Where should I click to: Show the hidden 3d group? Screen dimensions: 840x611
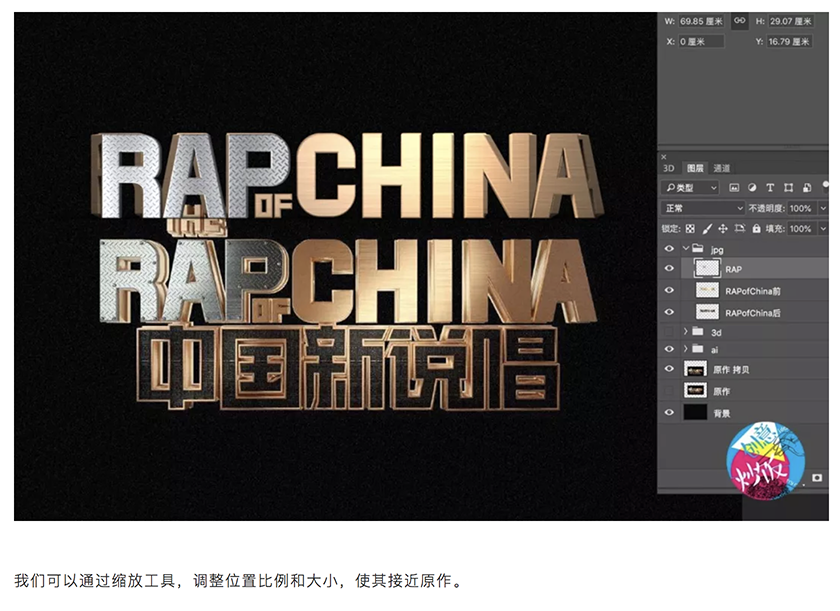[x=669, y=332]
